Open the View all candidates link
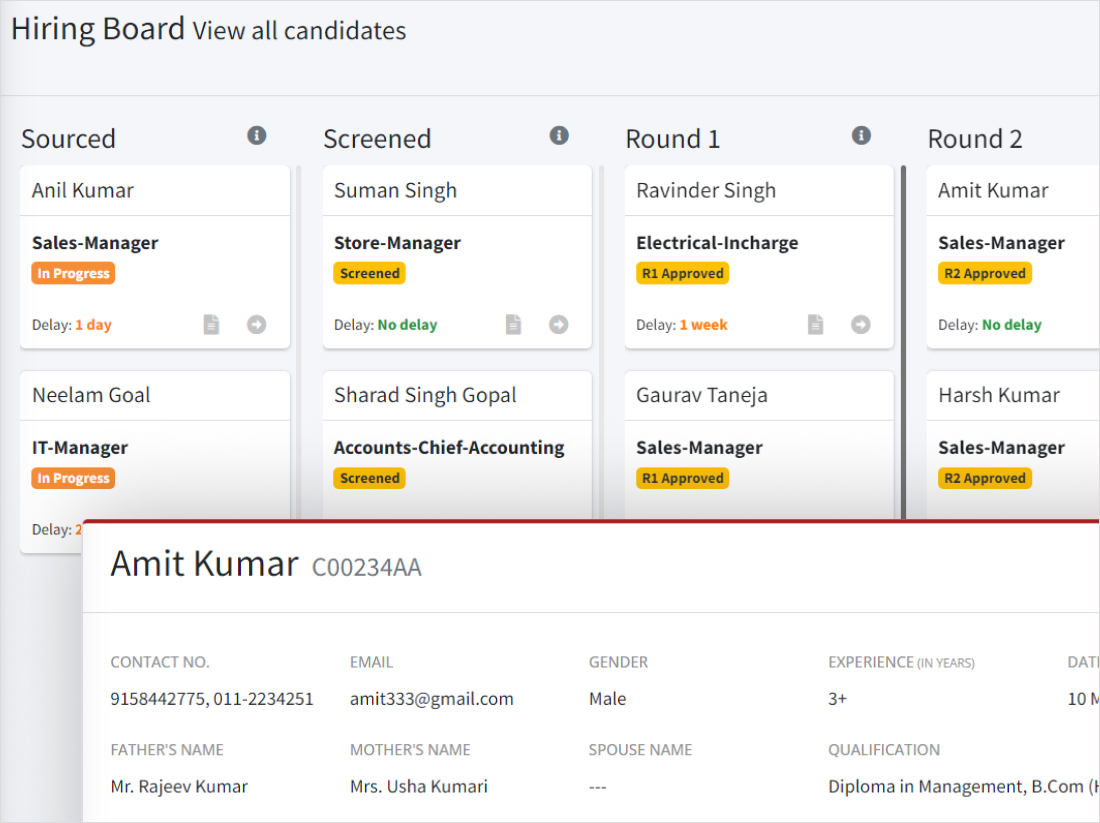The height and width of the screenshot is (823, 1100). click(x=299, y=31)
